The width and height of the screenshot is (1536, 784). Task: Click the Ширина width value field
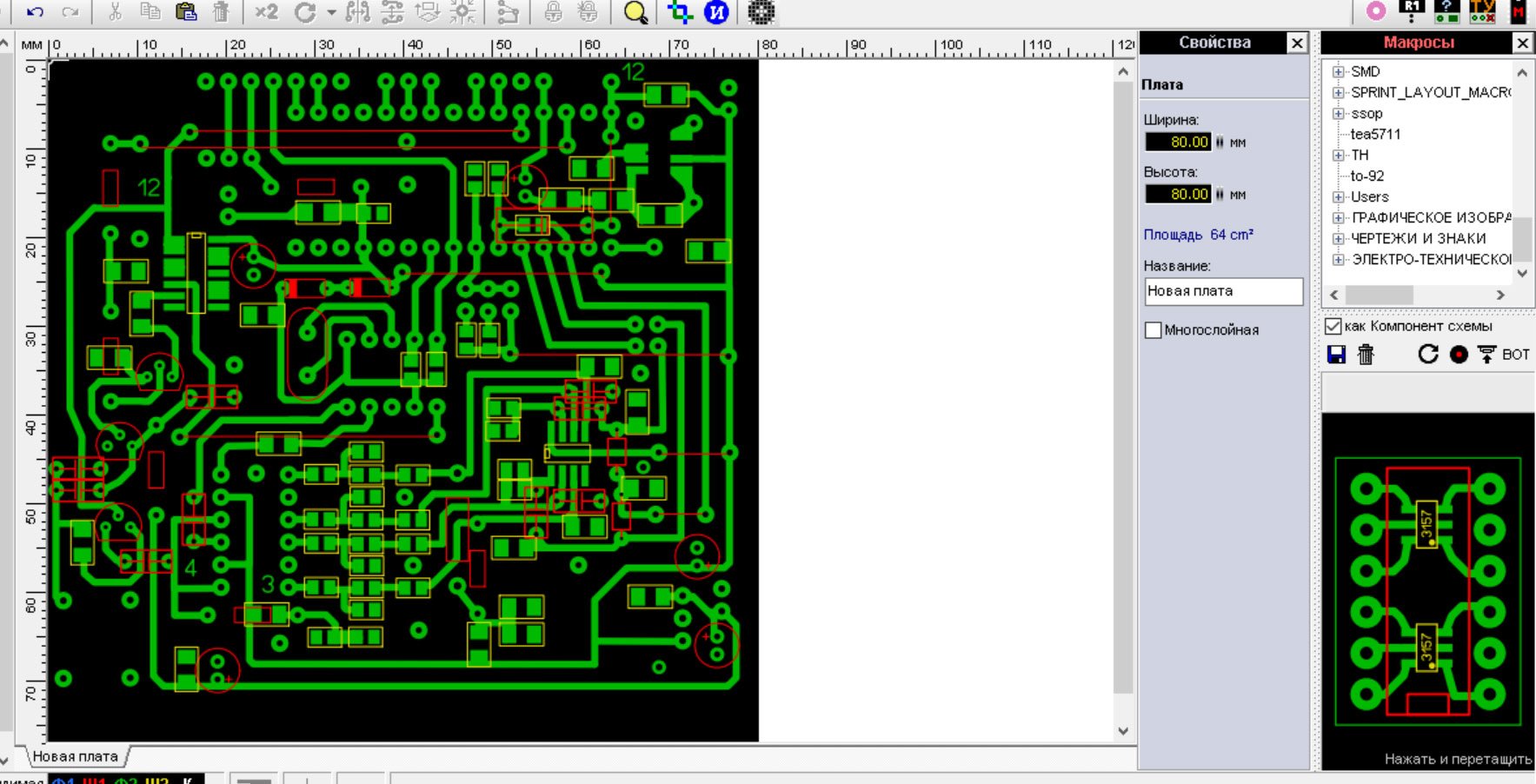coord(1178,142)
